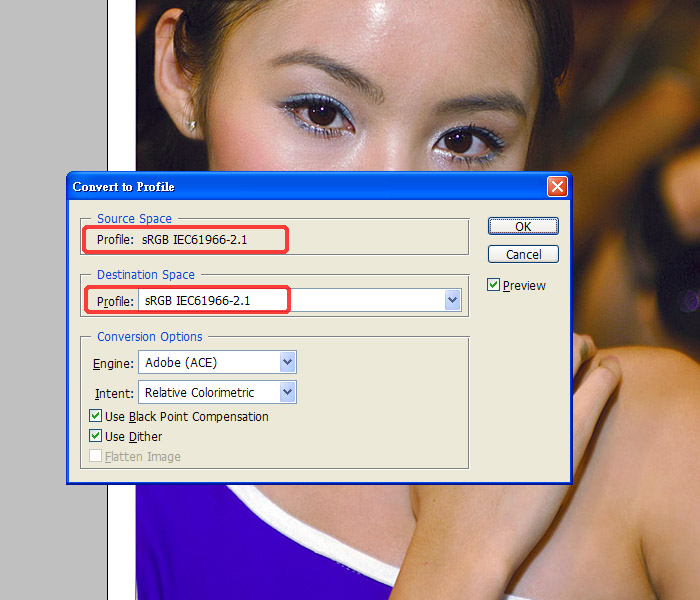Image resolution: width=700 pixels, height=600 pixels.
Task: Expand the Engine dropdown arrow
Action: pyautogui.click(x=288, y=362)
